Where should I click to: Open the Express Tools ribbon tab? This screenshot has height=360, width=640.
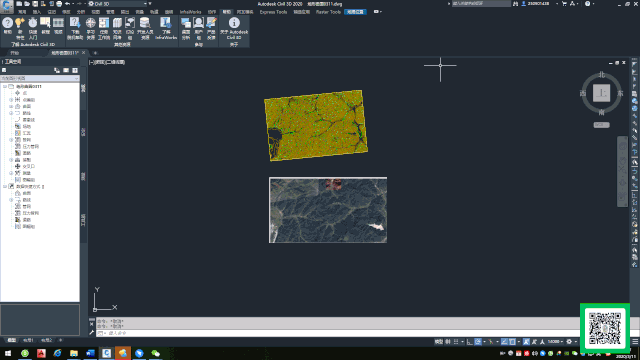pos(273,12)
